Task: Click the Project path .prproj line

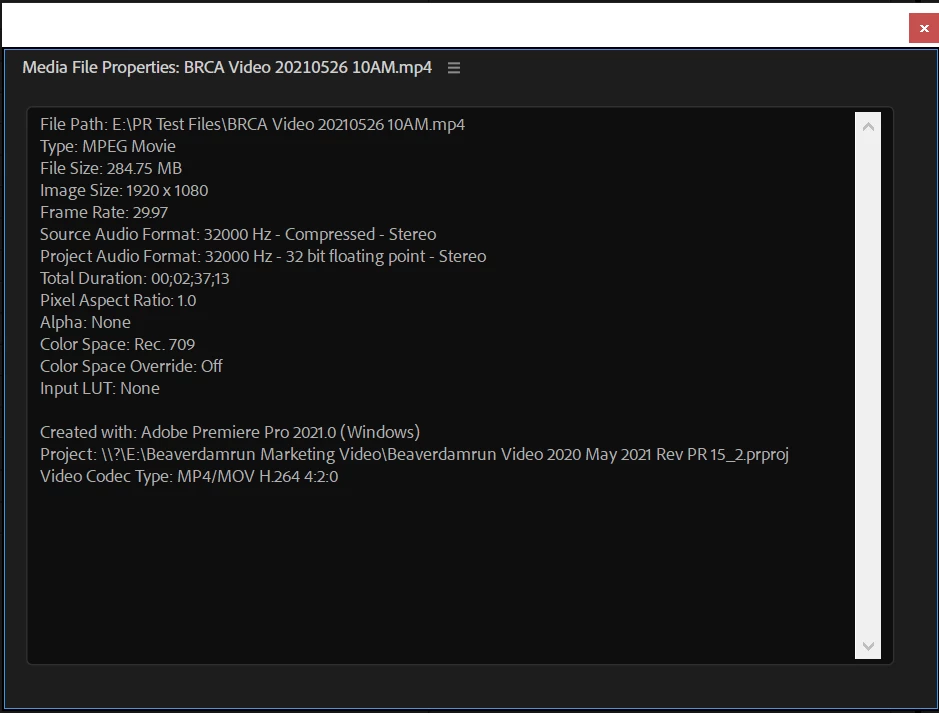Action: [x=414, y=454]
